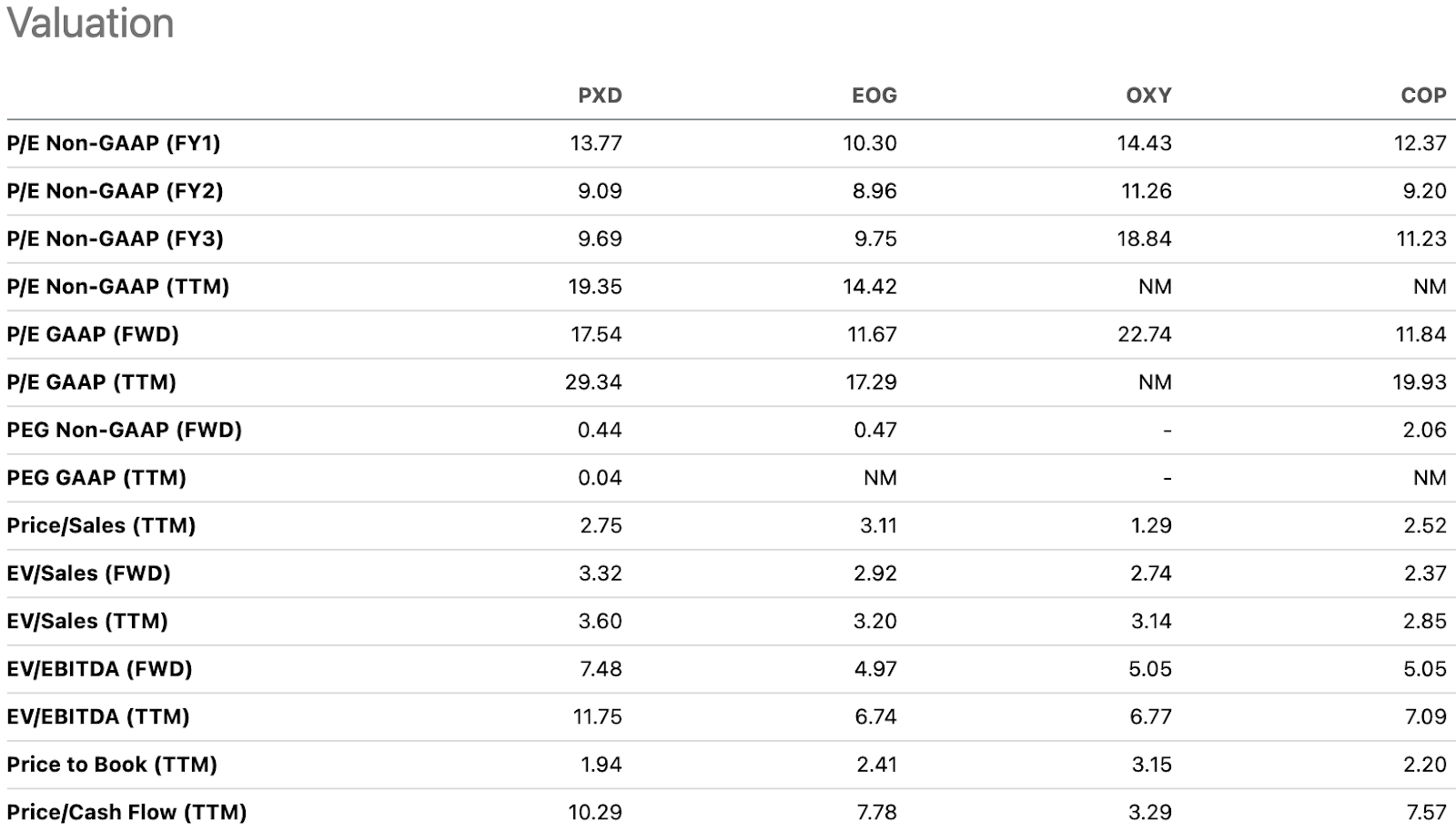Select the P/E Non-GAAP (FY1) row label
The height and width of the screenshot is (832, 1456).
[114, 143]
